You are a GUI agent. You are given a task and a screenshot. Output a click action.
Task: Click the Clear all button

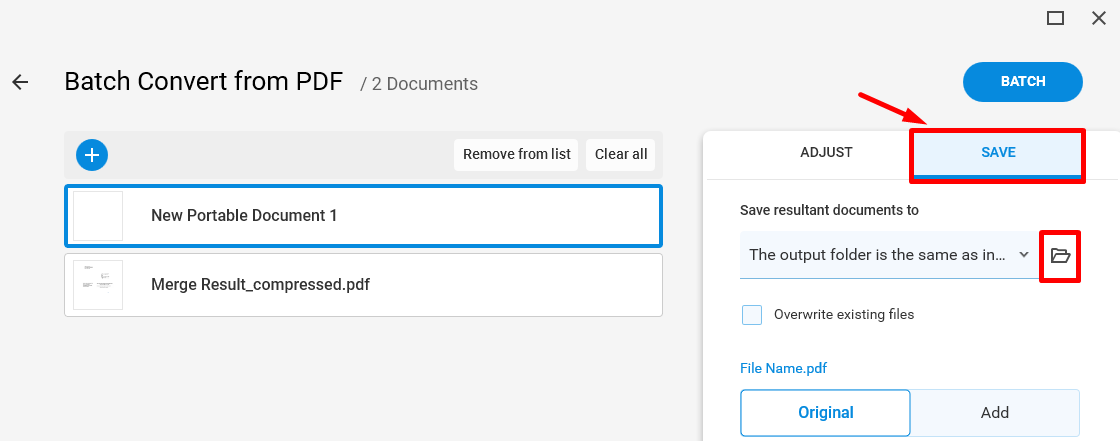621,154
